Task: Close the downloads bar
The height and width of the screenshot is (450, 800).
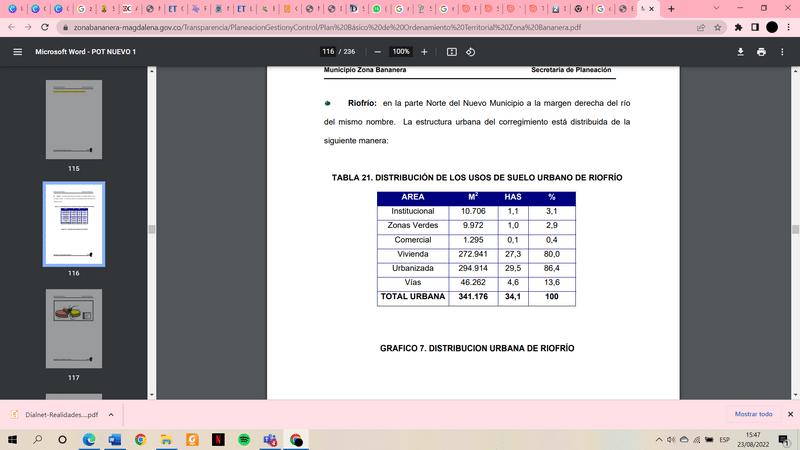Action: click(790, 414)
